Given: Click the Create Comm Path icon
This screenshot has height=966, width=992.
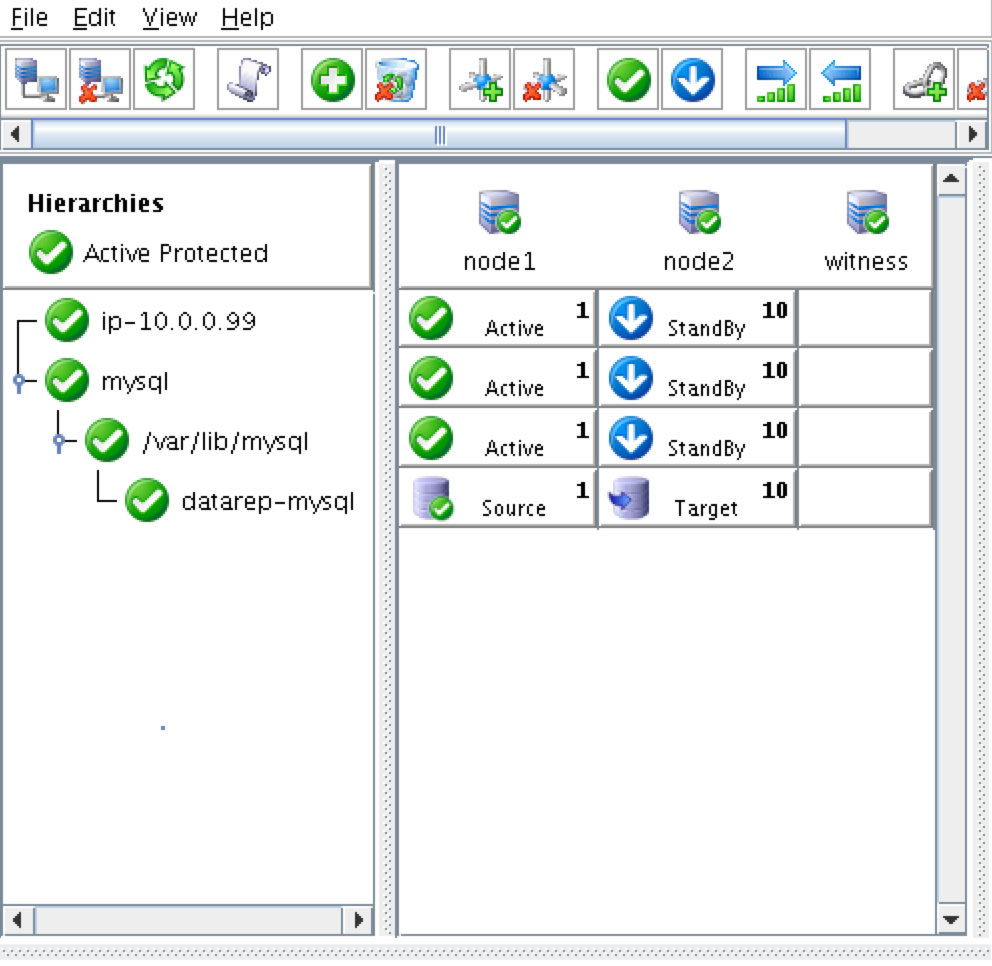Looking at the screenshot, I should click(480, 80).
